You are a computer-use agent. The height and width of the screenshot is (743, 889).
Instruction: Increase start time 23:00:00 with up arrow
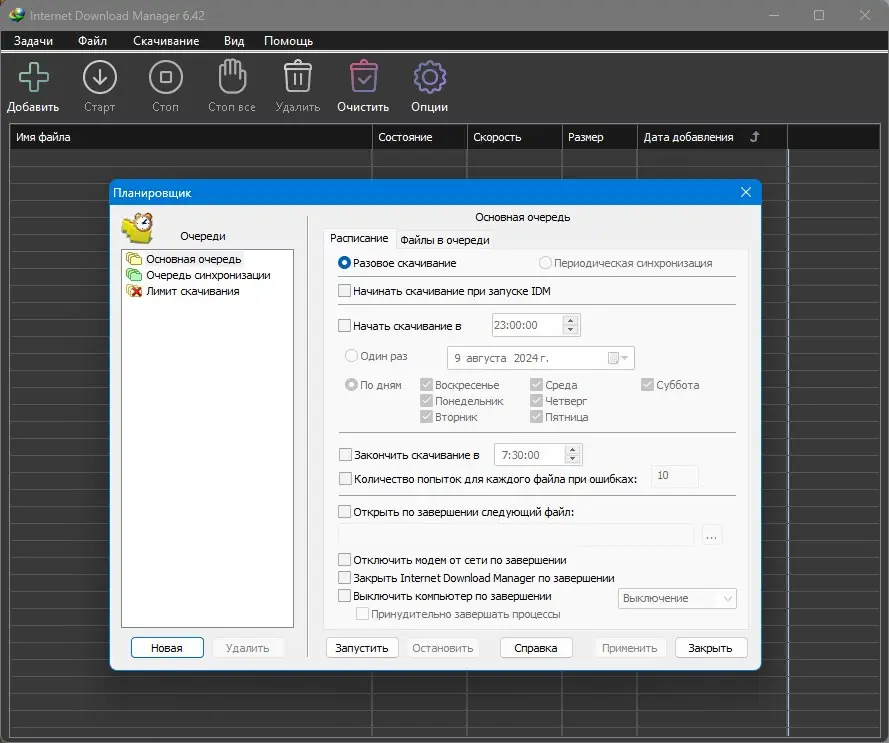point(570,320)
